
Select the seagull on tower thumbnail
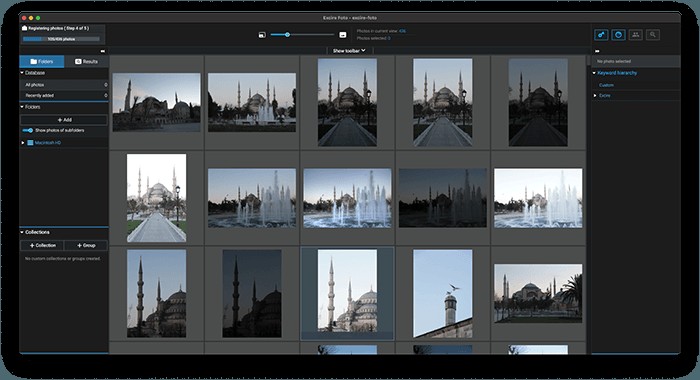(x=442, y=293)
